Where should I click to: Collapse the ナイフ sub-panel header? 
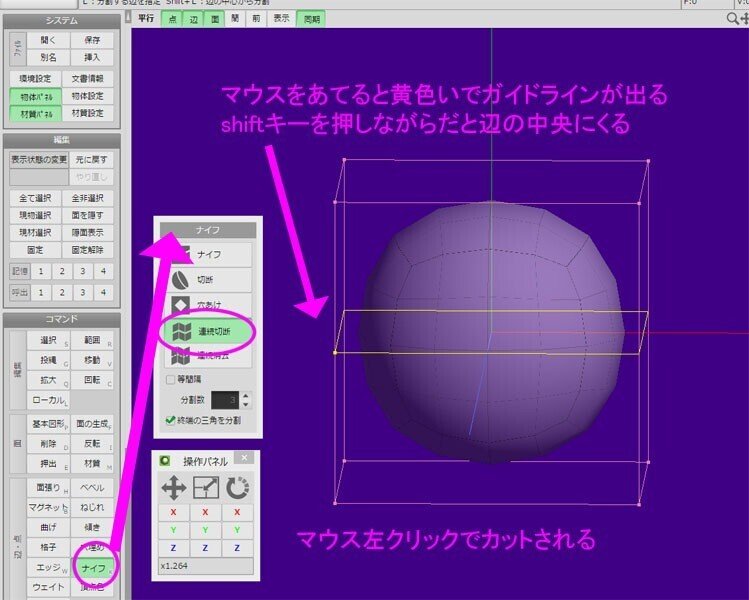pyautogui.click(x=208, y=230)
